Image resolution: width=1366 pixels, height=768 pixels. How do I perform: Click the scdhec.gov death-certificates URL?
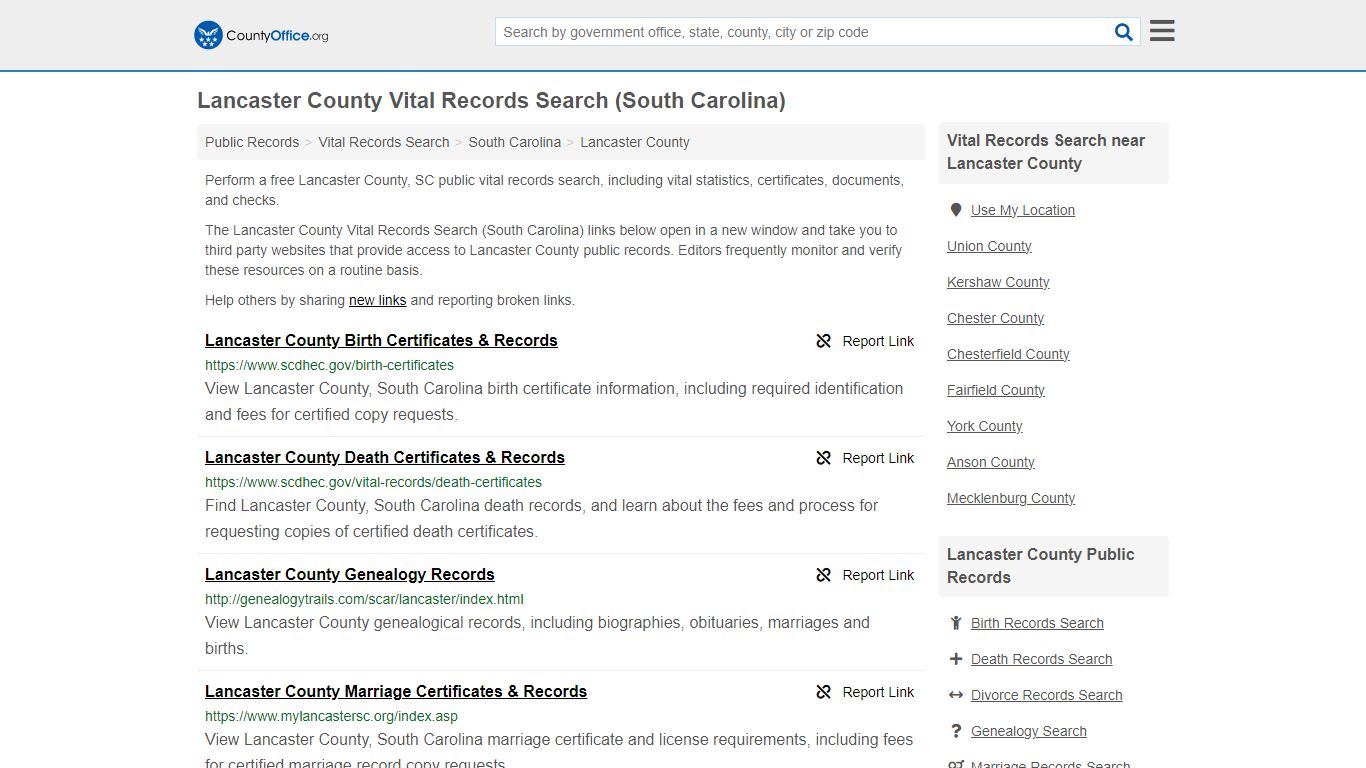[x=373, y=482]
